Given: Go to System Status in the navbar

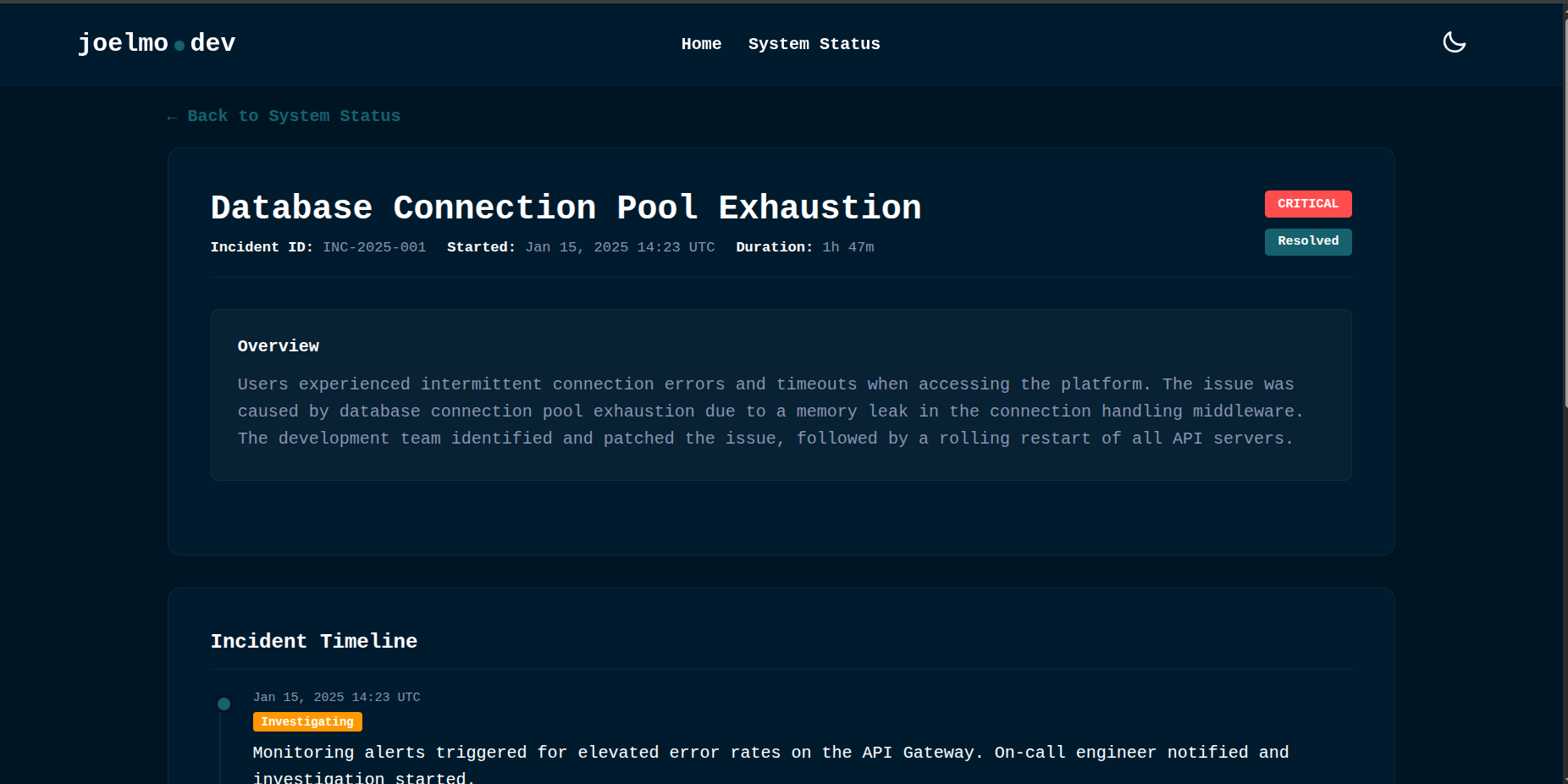Looking at the screenshot, I should pyautogui.click(x=814, y=44).
